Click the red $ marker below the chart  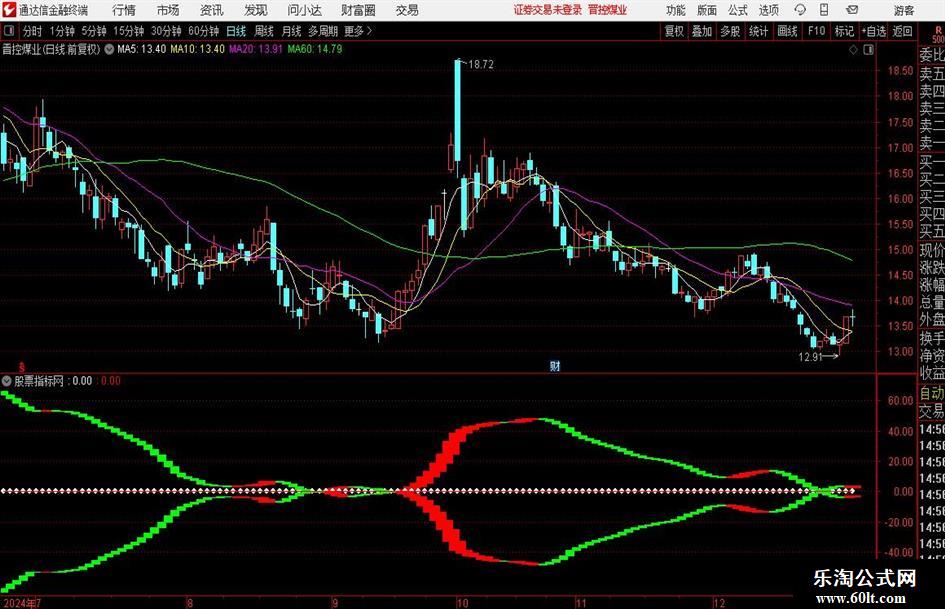pyautogui.click(x=22, y=367)
